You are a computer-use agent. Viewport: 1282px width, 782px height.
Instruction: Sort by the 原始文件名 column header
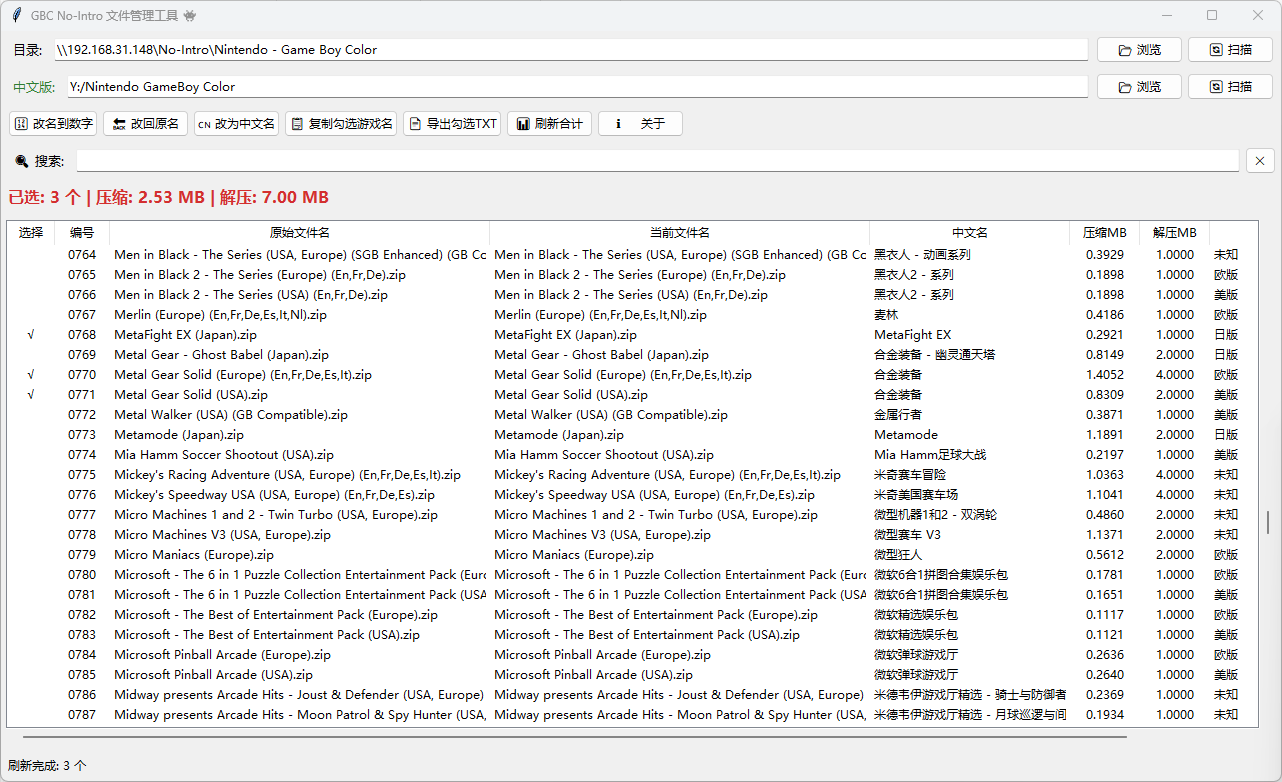(300, 233)
